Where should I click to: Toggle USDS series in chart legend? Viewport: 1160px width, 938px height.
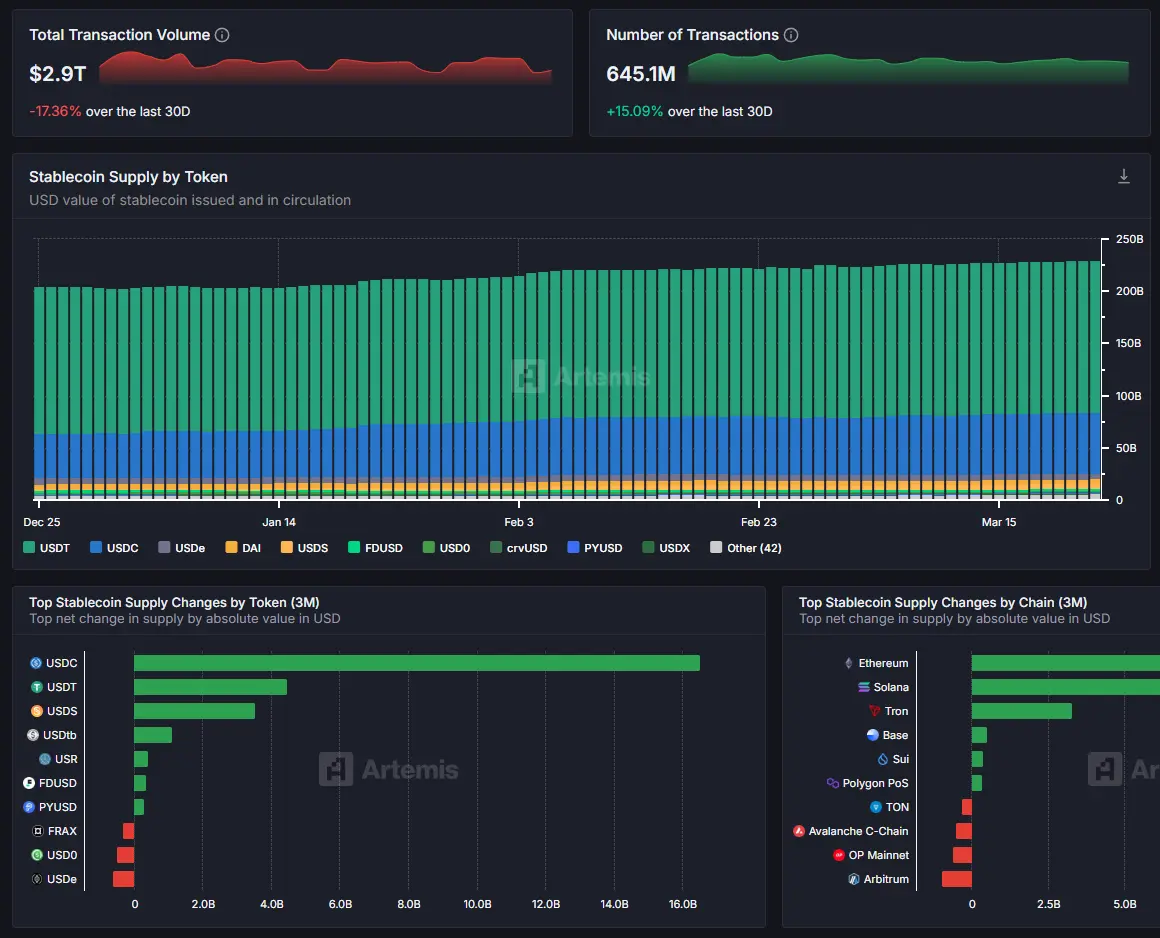point(304,547)
